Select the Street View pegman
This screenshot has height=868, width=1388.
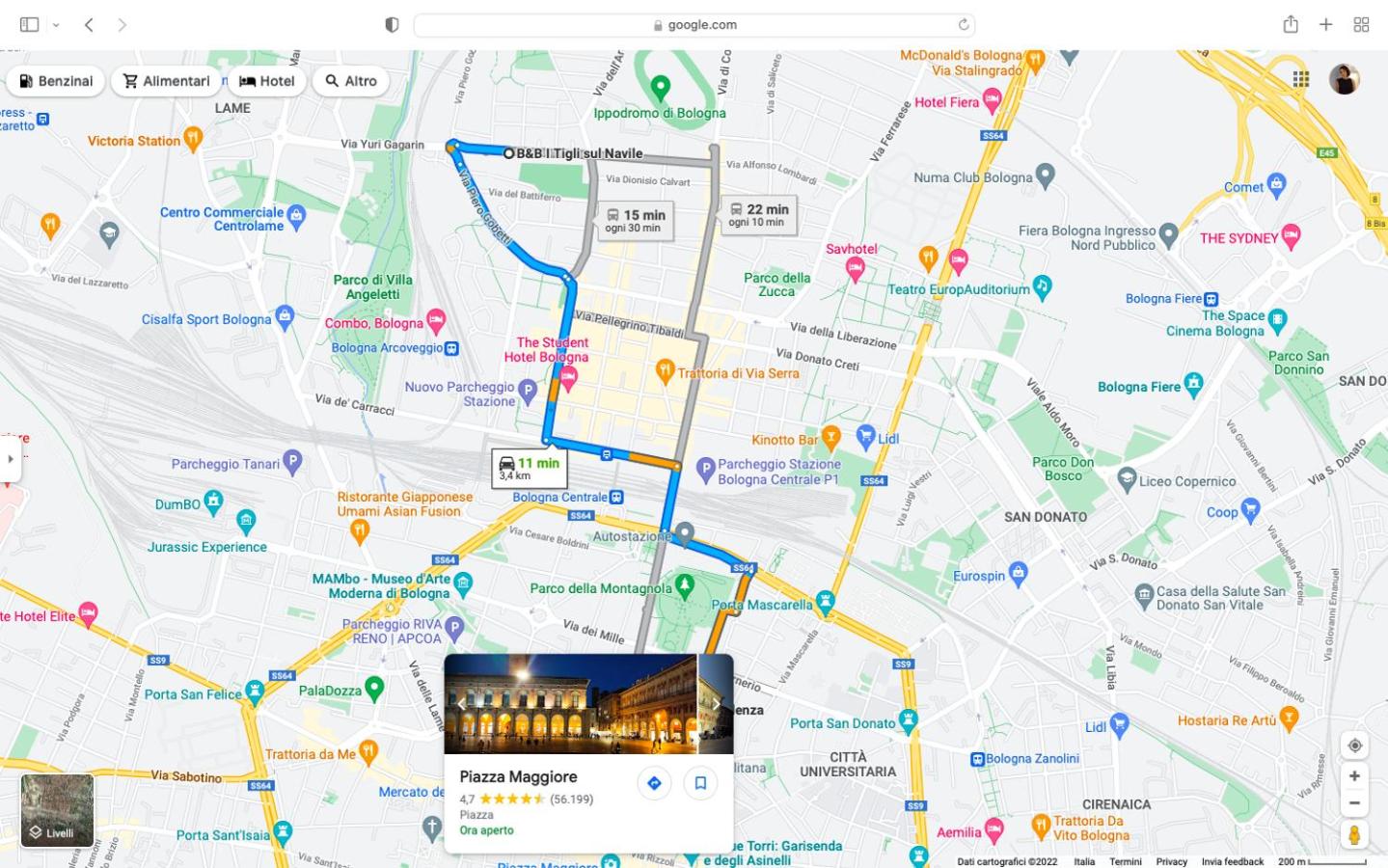(x=1354, y=835)
